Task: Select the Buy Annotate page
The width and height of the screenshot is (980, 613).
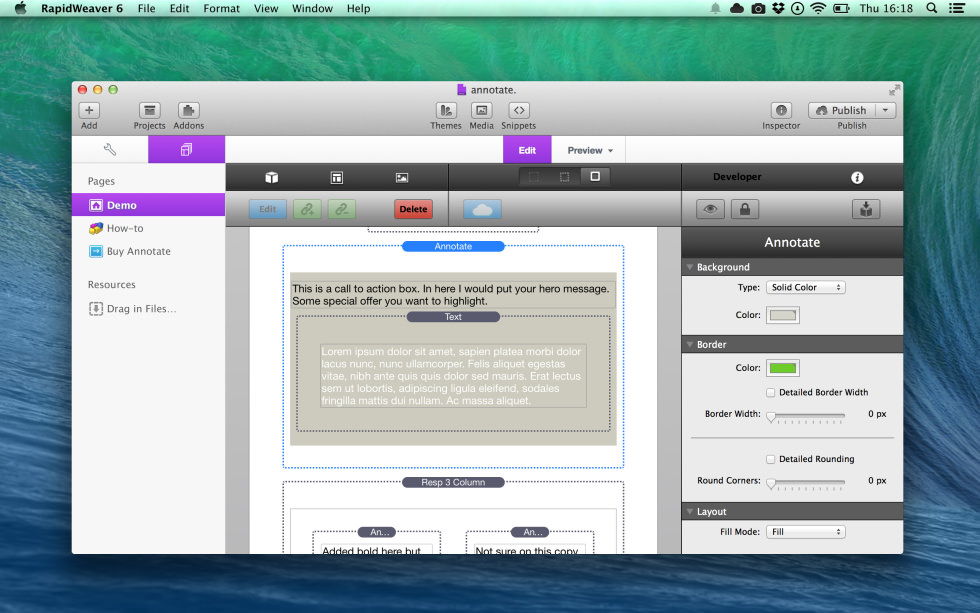Action: (x=148, y=251)
